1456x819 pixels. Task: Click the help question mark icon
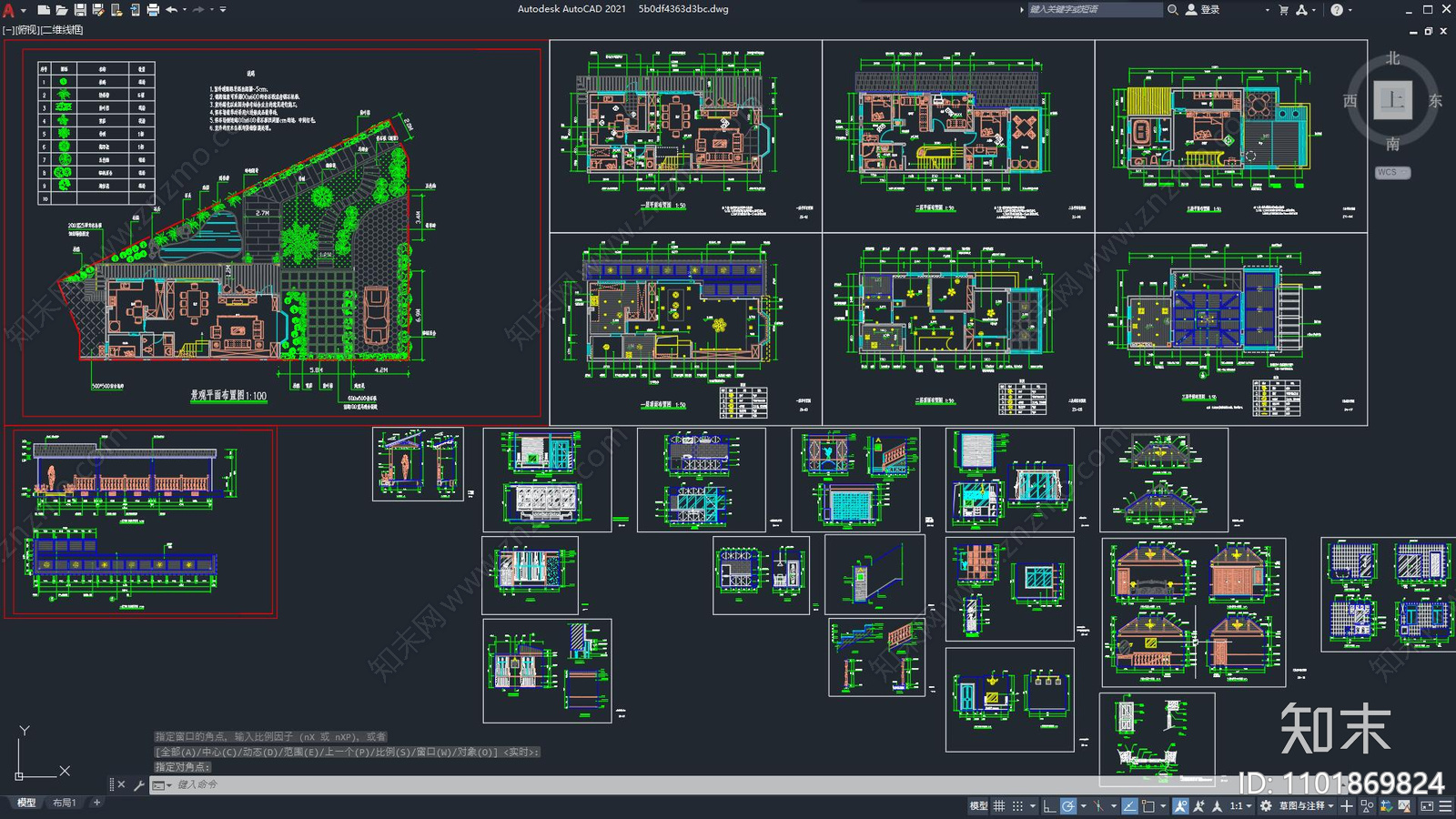[1336, 10]
